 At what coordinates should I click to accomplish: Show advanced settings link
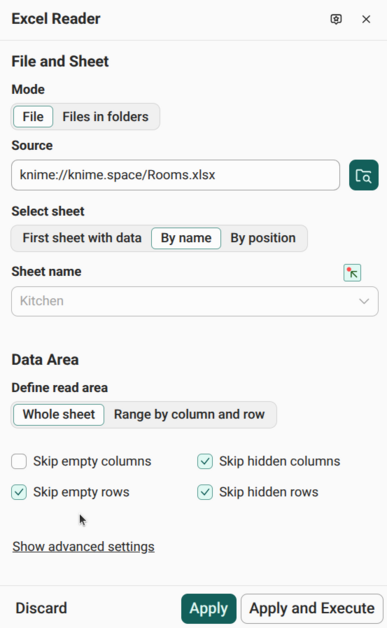pos(83,546)
